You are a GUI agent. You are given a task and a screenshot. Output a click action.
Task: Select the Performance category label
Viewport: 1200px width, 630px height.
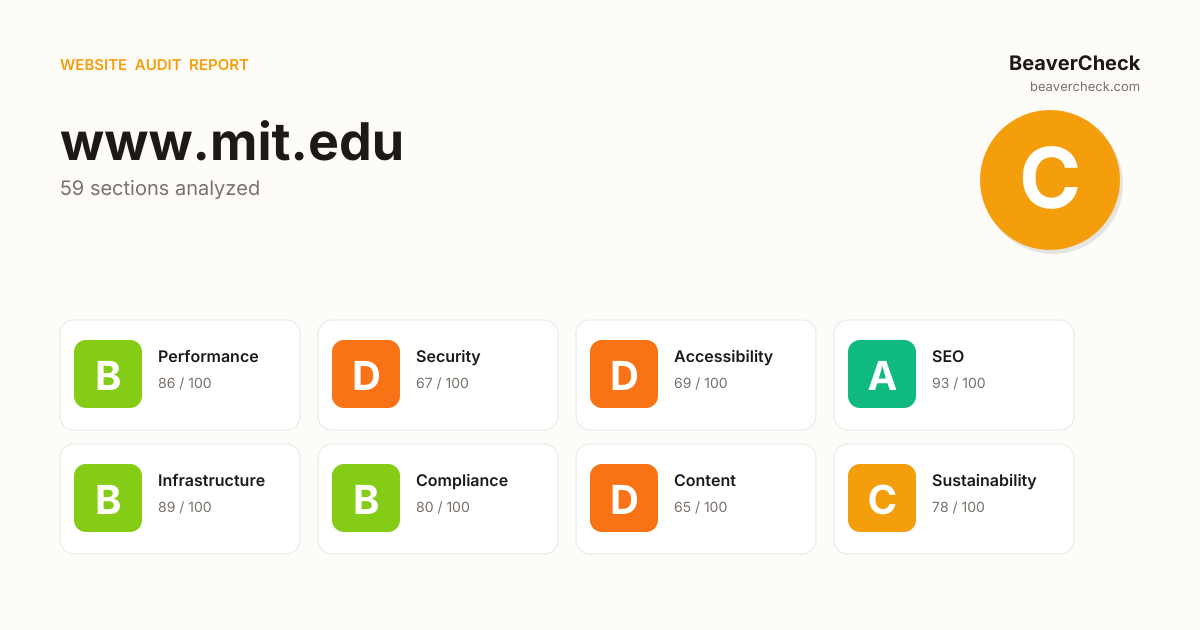pyautogui.click(x=208, y=357)
